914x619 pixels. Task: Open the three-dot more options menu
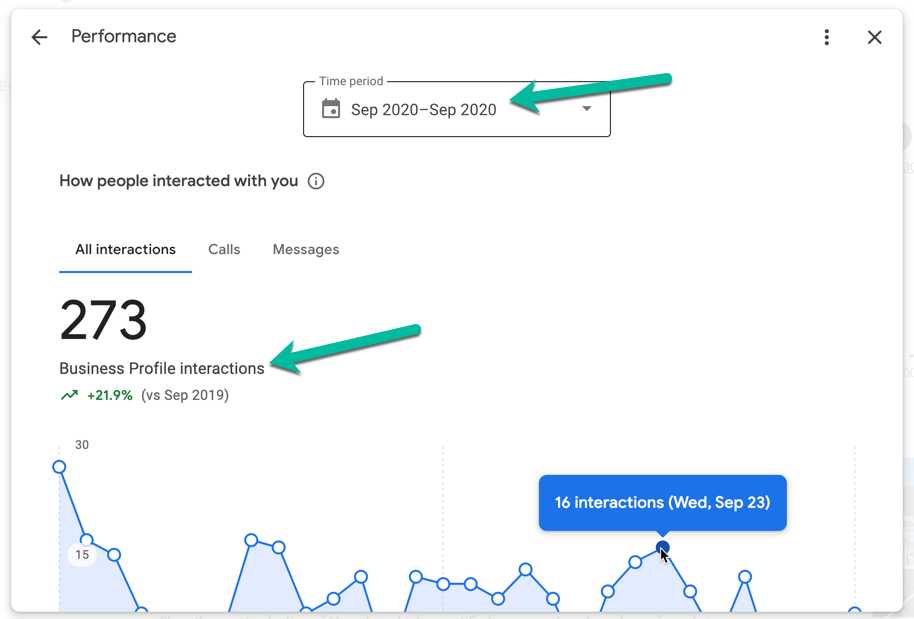coord(826,37)
